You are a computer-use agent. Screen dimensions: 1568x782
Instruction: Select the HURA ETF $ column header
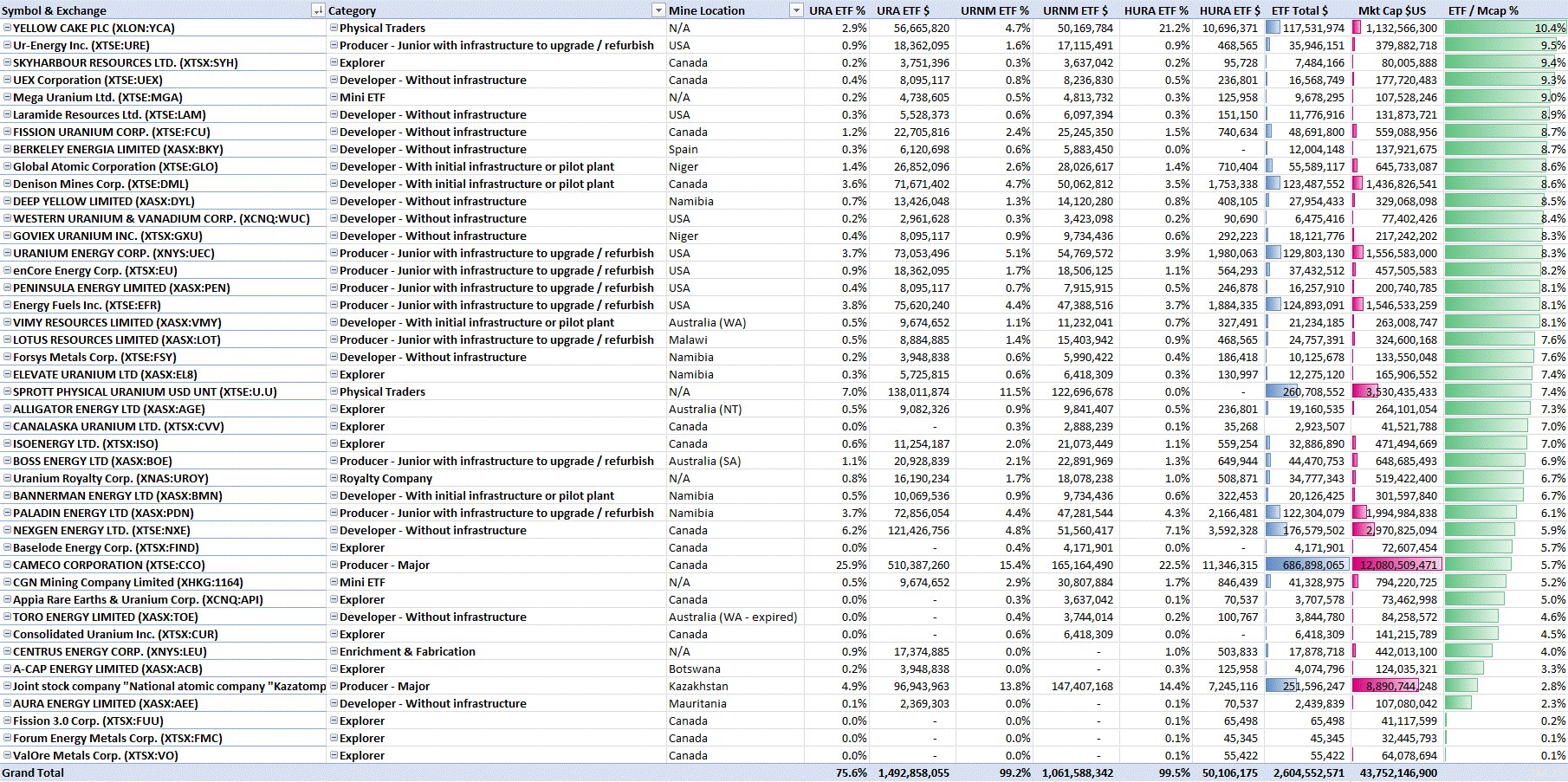pos(1230,10)
